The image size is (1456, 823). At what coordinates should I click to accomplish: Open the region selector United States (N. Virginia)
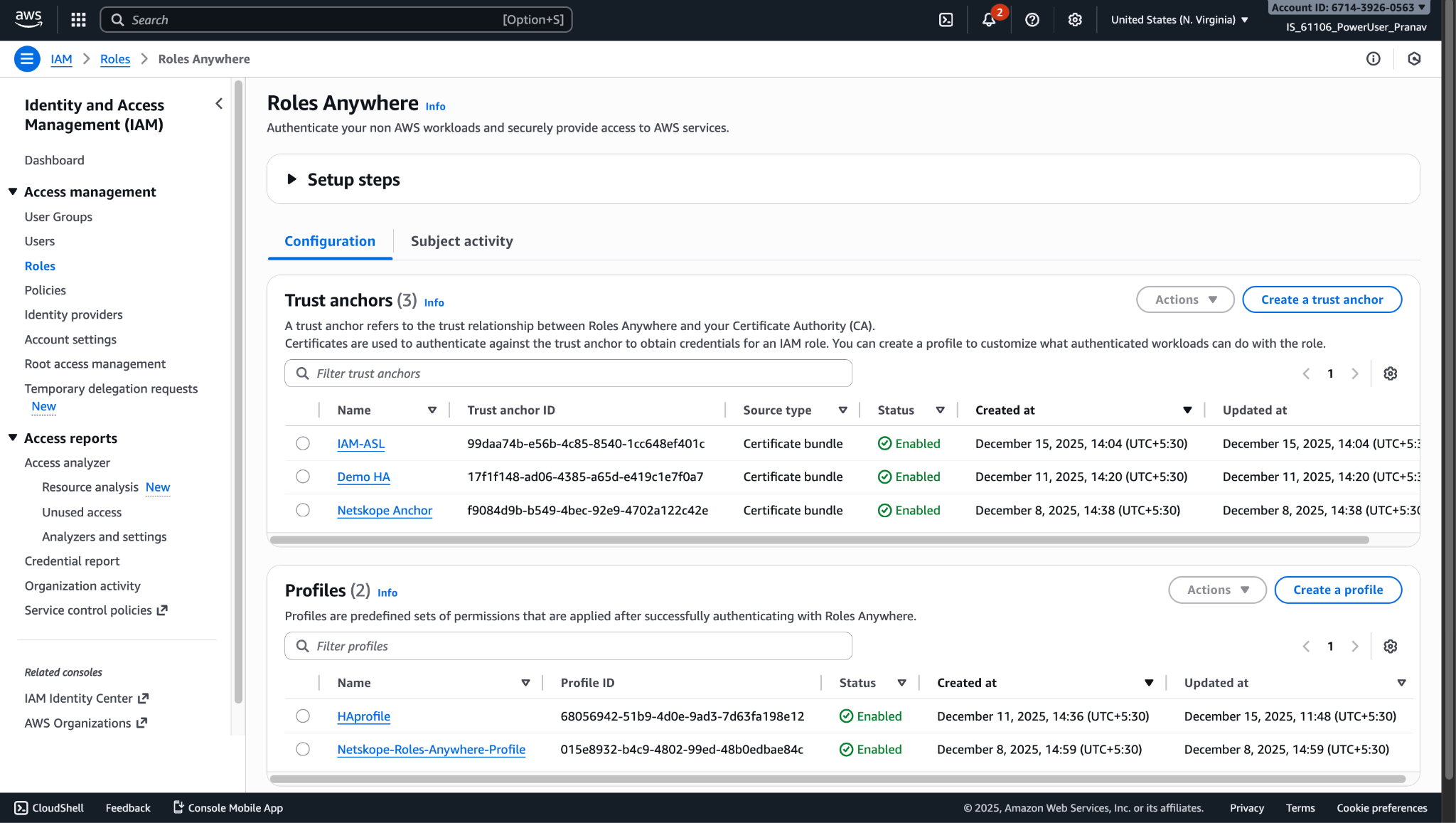(x=1179, y=20)
